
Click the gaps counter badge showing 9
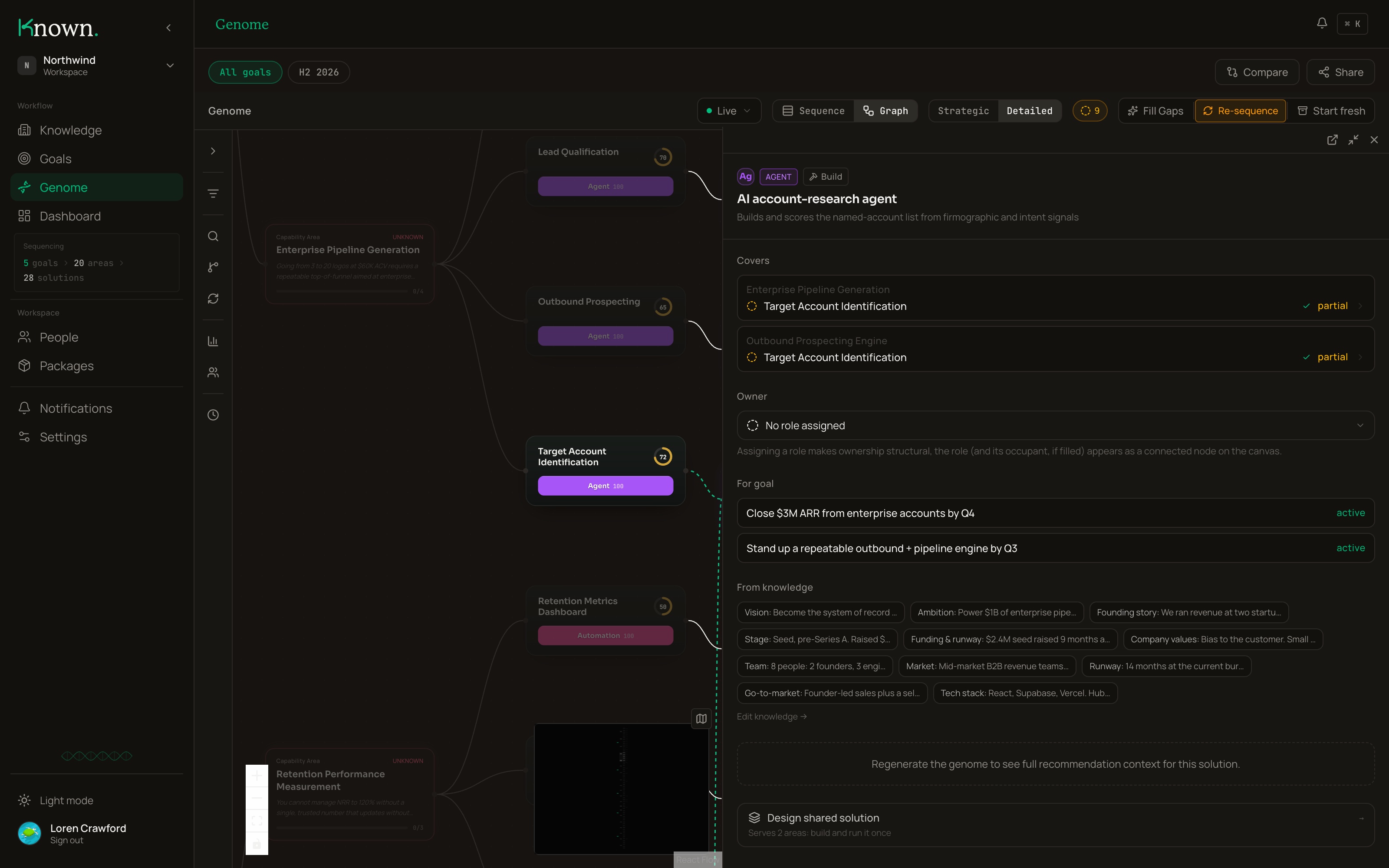1090,111
